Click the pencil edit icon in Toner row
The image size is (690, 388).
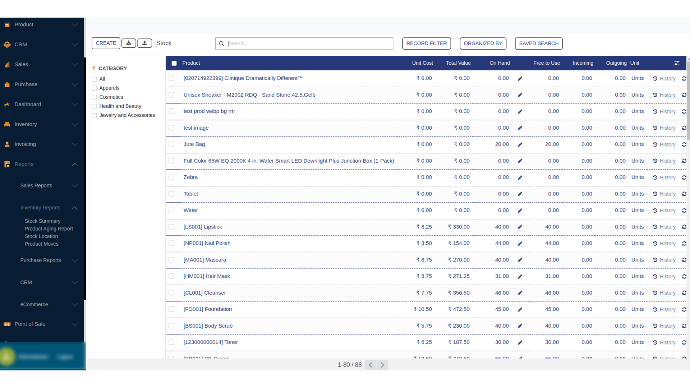point(520,343)
